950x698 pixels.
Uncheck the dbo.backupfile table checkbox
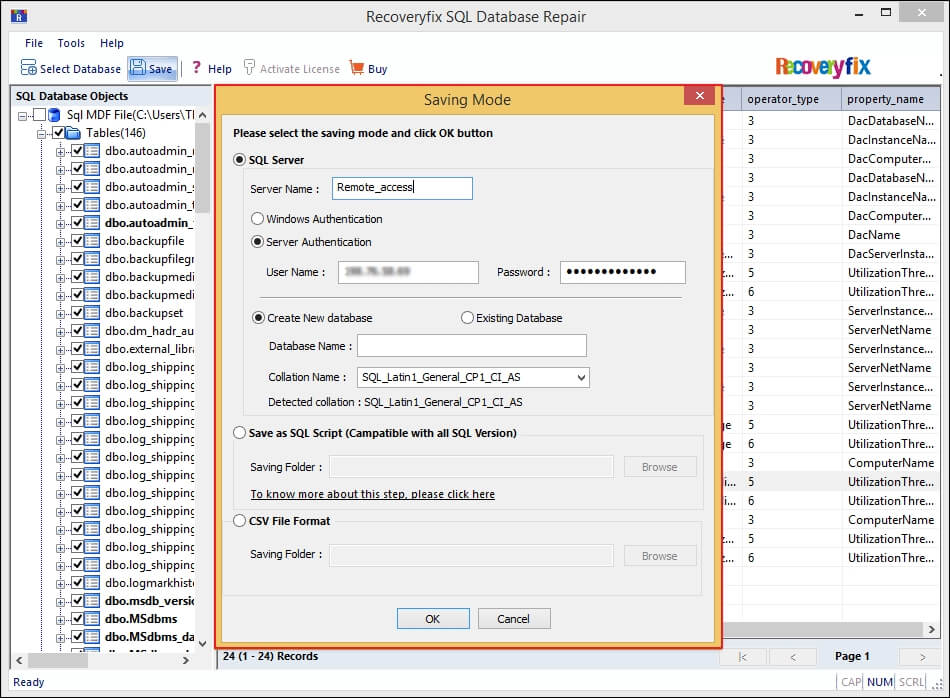coord(78,241)
